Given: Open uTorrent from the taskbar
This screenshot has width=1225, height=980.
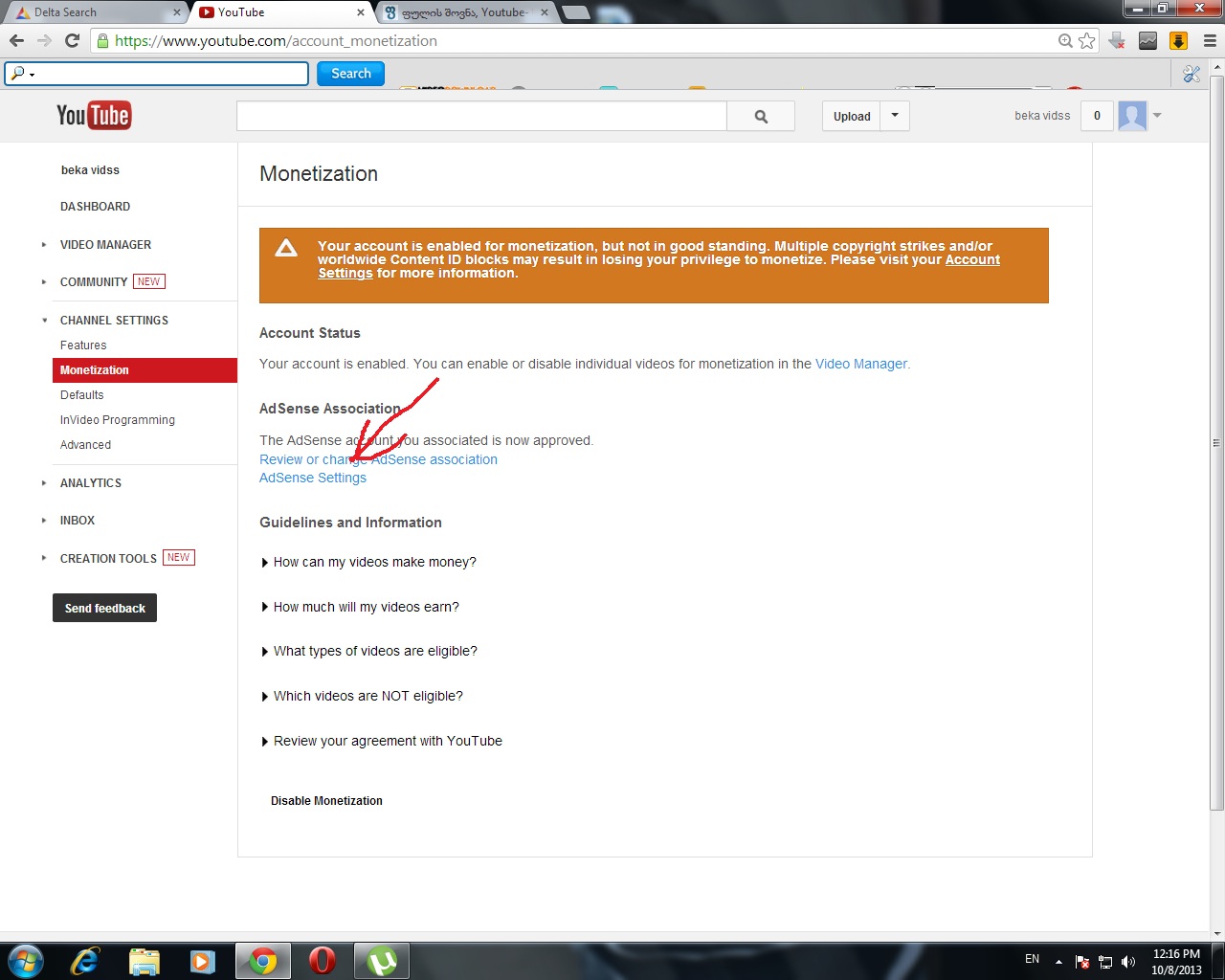Looking at the screenshot, I should click(x=382, y=960).
